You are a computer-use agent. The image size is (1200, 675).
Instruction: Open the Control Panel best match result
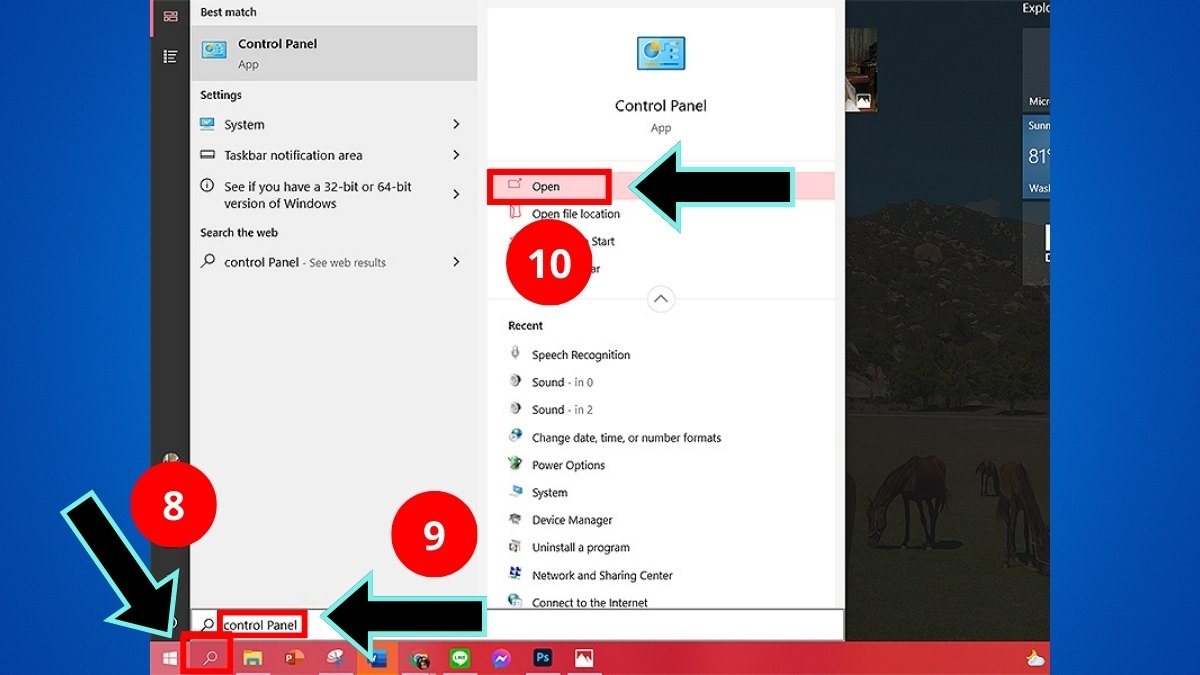tap(334, 53)
